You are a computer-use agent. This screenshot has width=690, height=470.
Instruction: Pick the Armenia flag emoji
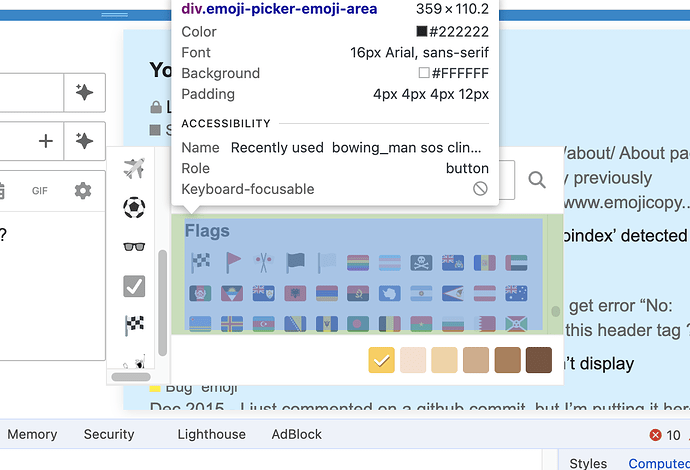(327, 294)
